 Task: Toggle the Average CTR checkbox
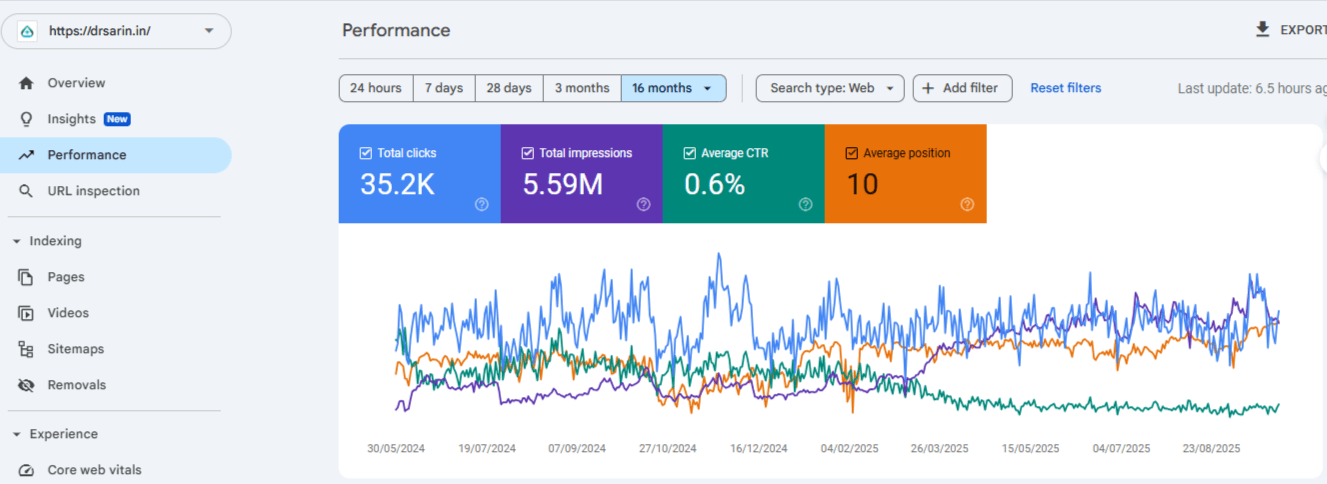689,153
